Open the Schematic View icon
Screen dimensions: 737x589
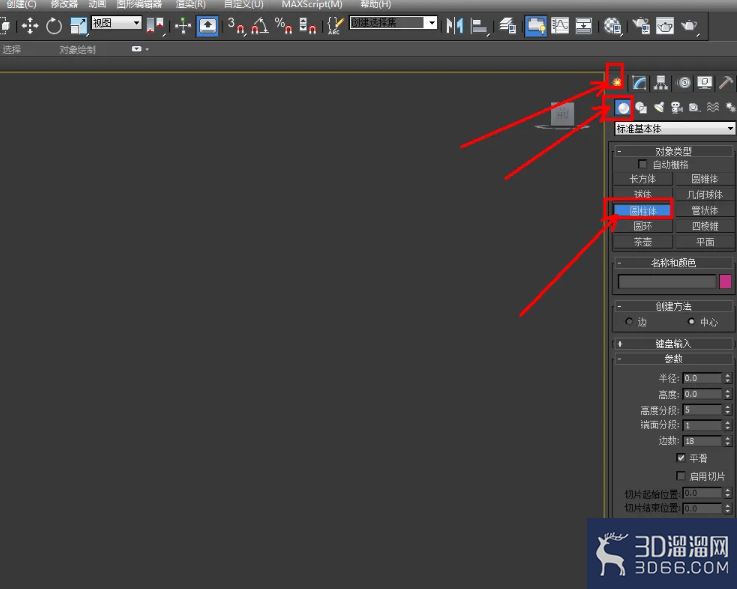(583, 25)
